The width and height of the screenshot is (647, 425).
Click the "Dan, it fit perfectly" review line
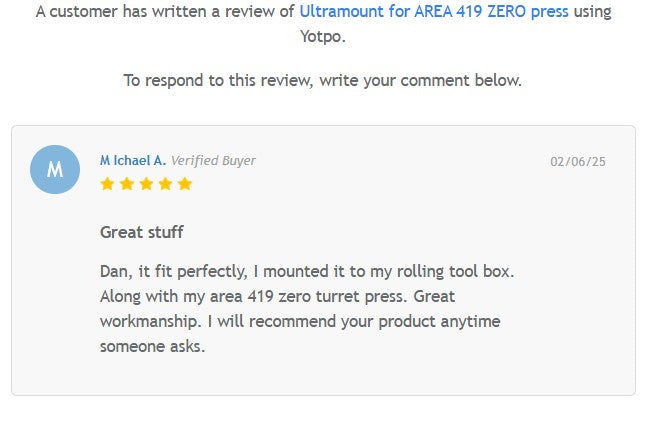pyautogui.click(x=306, y=271)
